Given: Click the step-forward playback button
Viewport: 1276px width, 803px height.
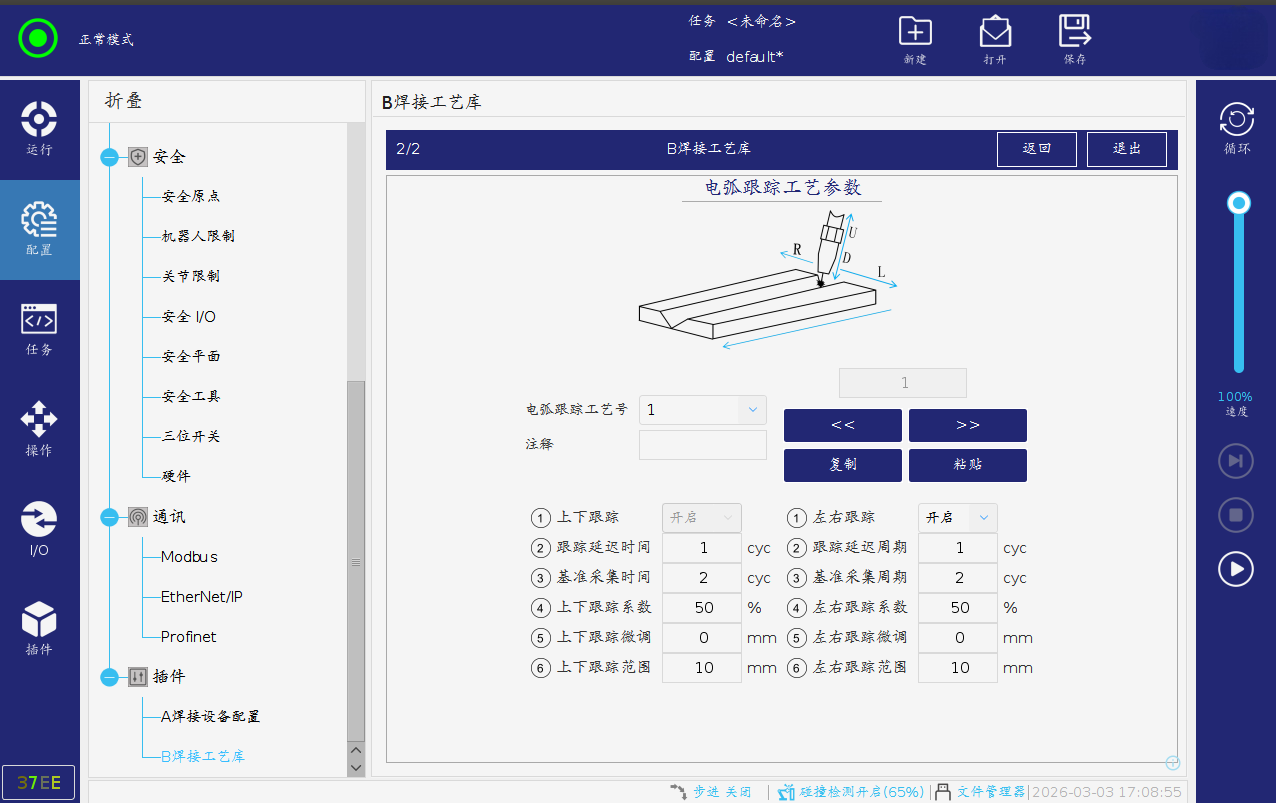Looking at the screenshot, I should (1236, 461).
